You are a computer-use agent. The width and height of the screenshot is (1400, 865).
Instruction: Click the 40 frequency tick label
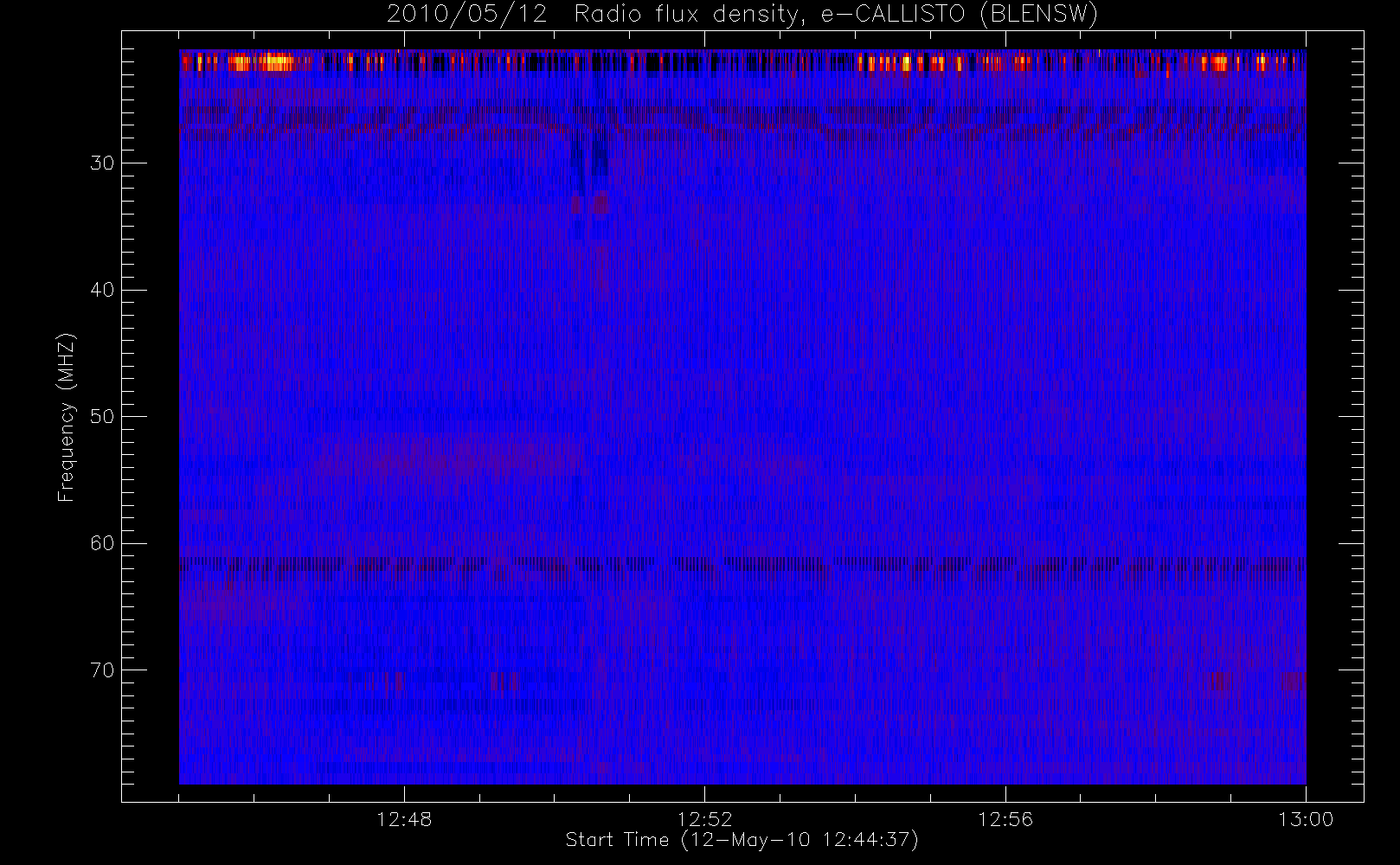102,290
